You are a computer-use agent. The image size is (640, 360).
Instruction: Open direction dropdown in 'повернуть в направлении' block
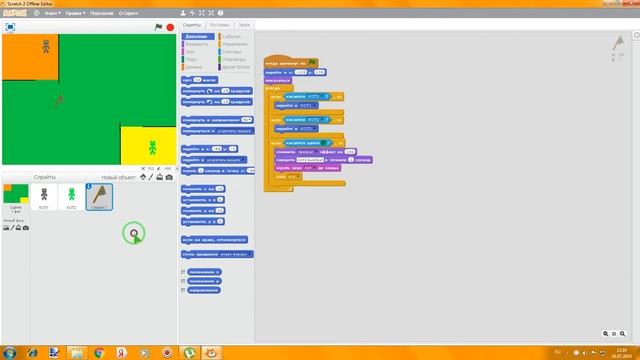(x=246, y=120)
